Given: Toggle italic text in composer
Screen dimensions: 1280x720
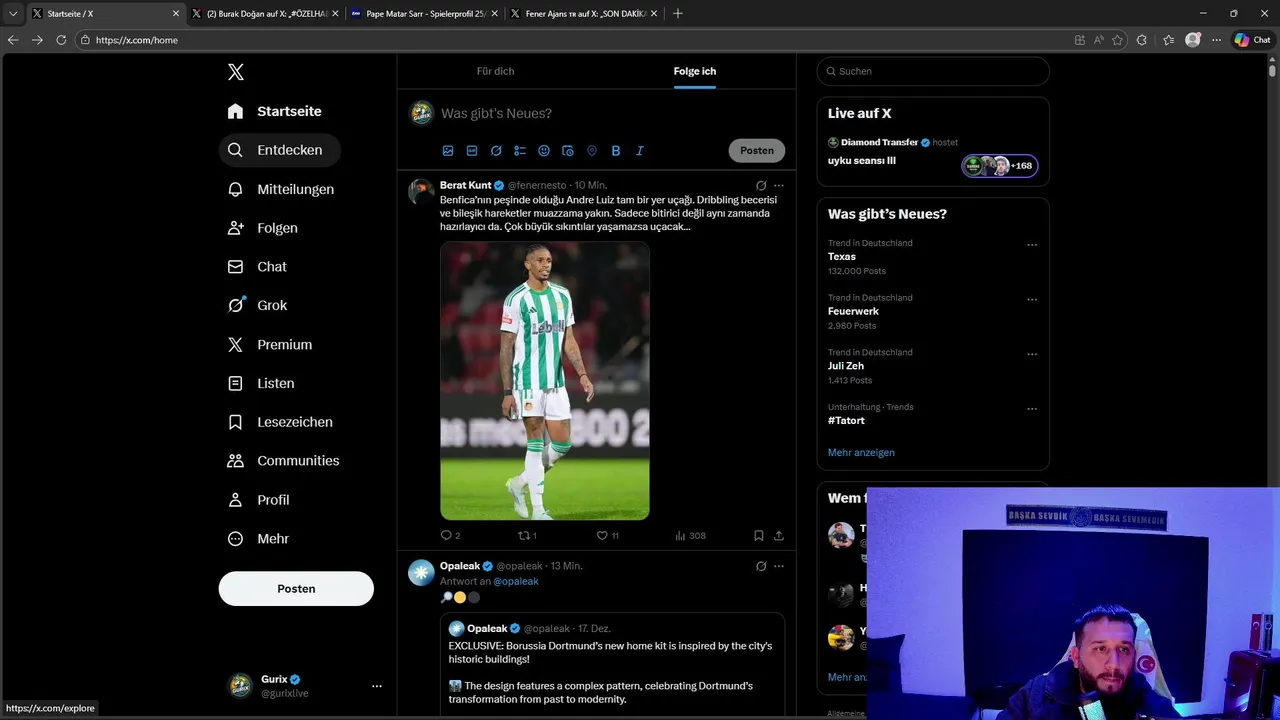Looking at the screenshot, I should (640, 151).
